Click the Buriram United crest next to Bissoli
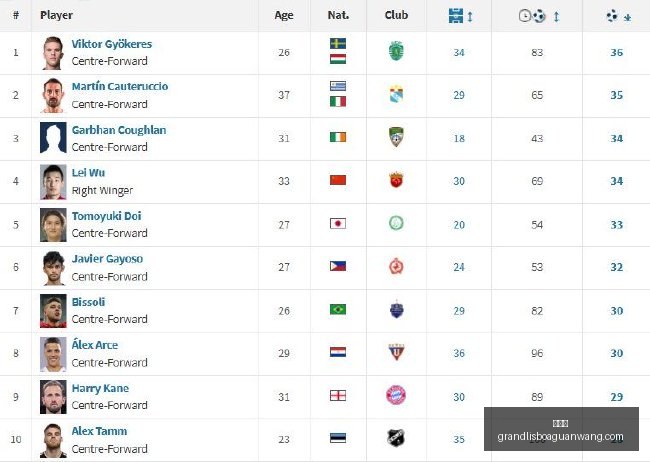The height and width of the screenshot is (462, 650). tap(396, 309)
